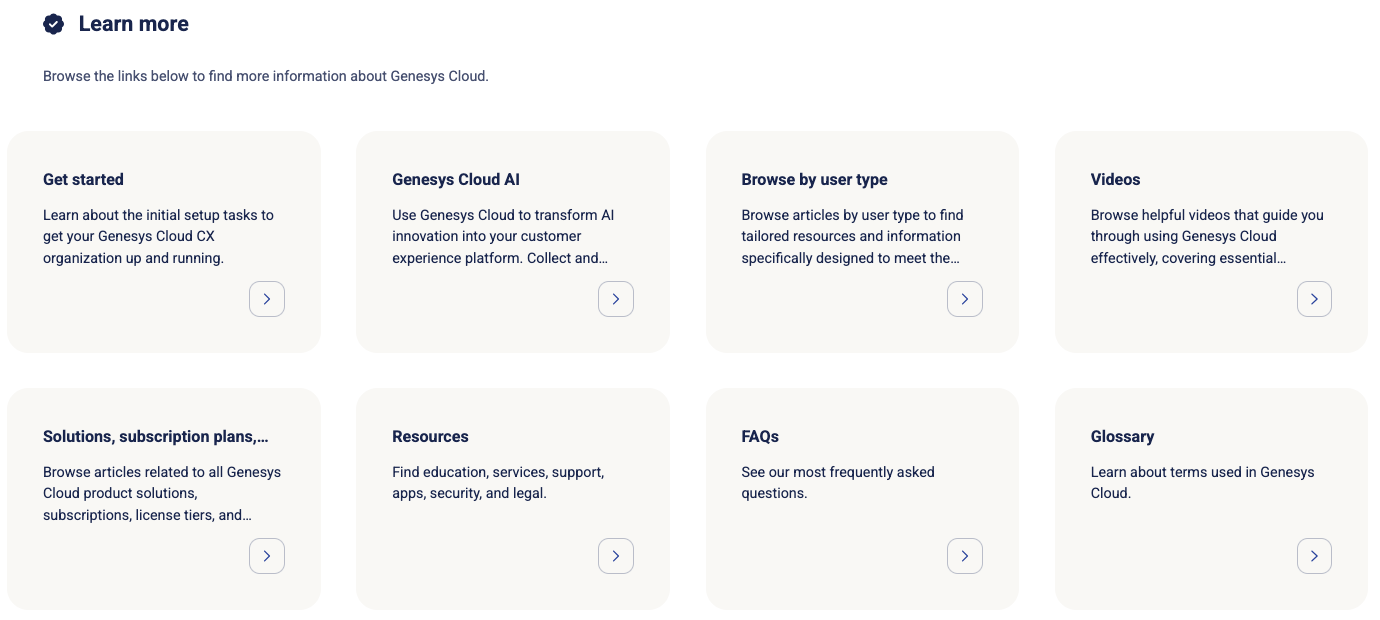Click the Browse by user type heading

814,180
